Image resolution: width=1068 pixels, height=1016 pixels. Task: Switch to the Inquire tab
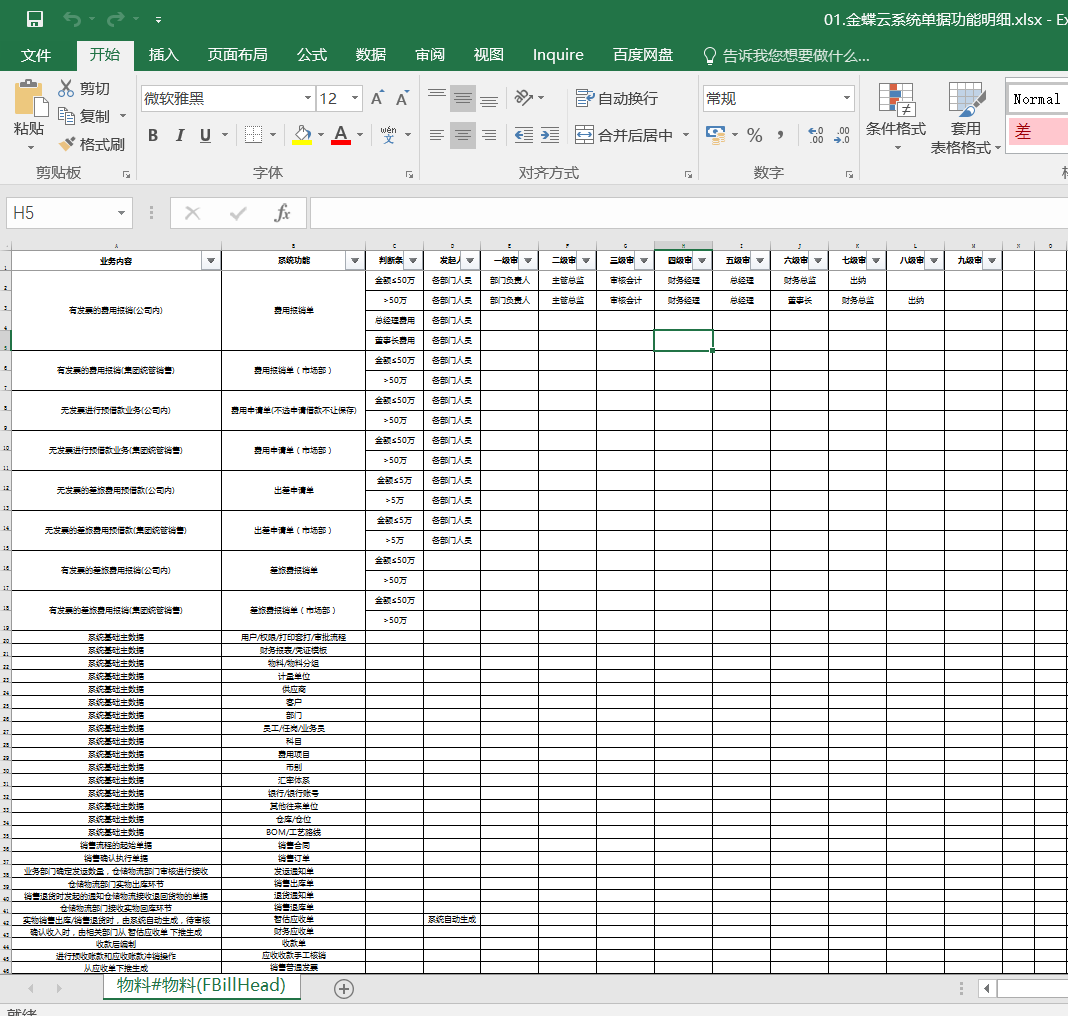[x=558, y=55]
